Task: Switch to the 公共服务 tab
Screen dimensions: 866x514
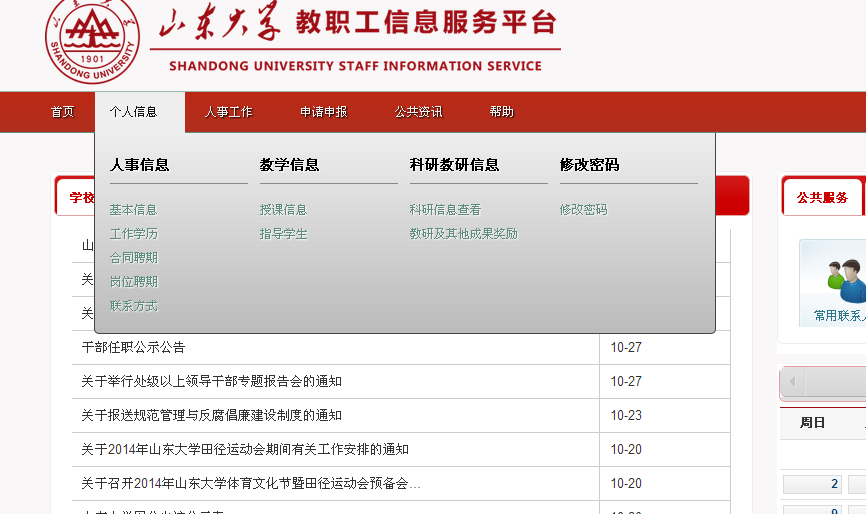Action: click(x=822, y=198)
